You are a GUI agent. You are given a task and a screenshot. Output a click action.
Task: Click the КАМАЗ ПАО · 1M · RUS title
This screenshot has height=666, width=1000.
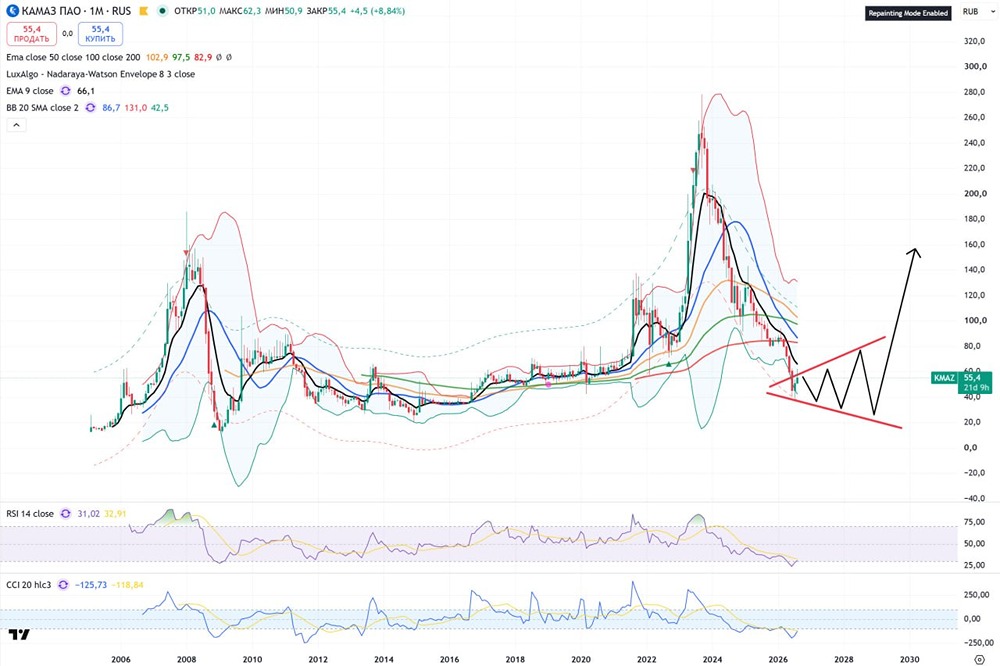tap(76, 11)
